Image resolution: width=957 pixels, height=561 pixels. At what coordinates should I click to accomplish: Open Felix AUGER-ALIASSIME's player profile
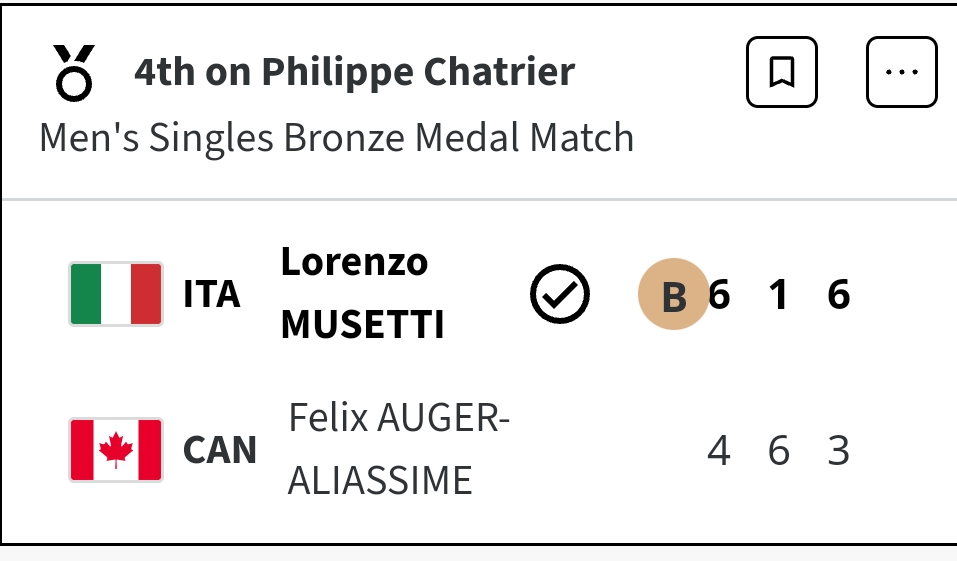(x=398, y=449)
